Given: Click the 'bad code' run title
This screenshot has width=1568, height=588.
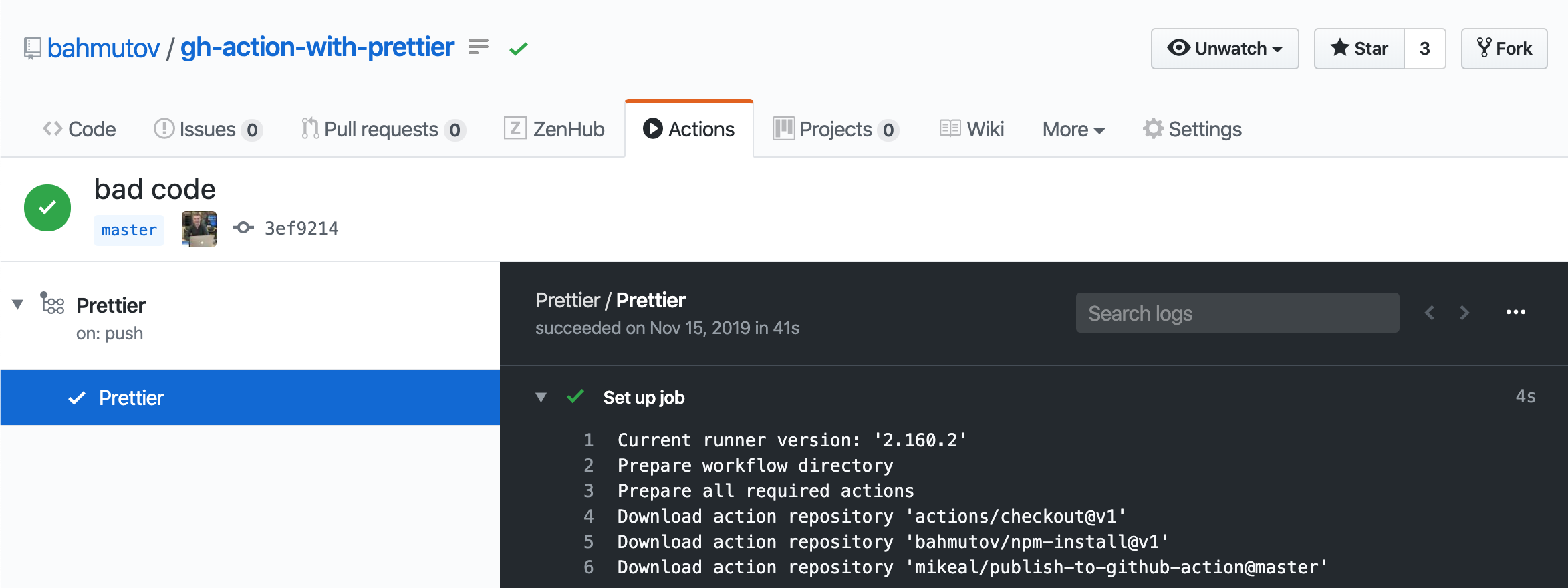Looking at the screenshot, I should pyautogui.click(x=155, y=190).
